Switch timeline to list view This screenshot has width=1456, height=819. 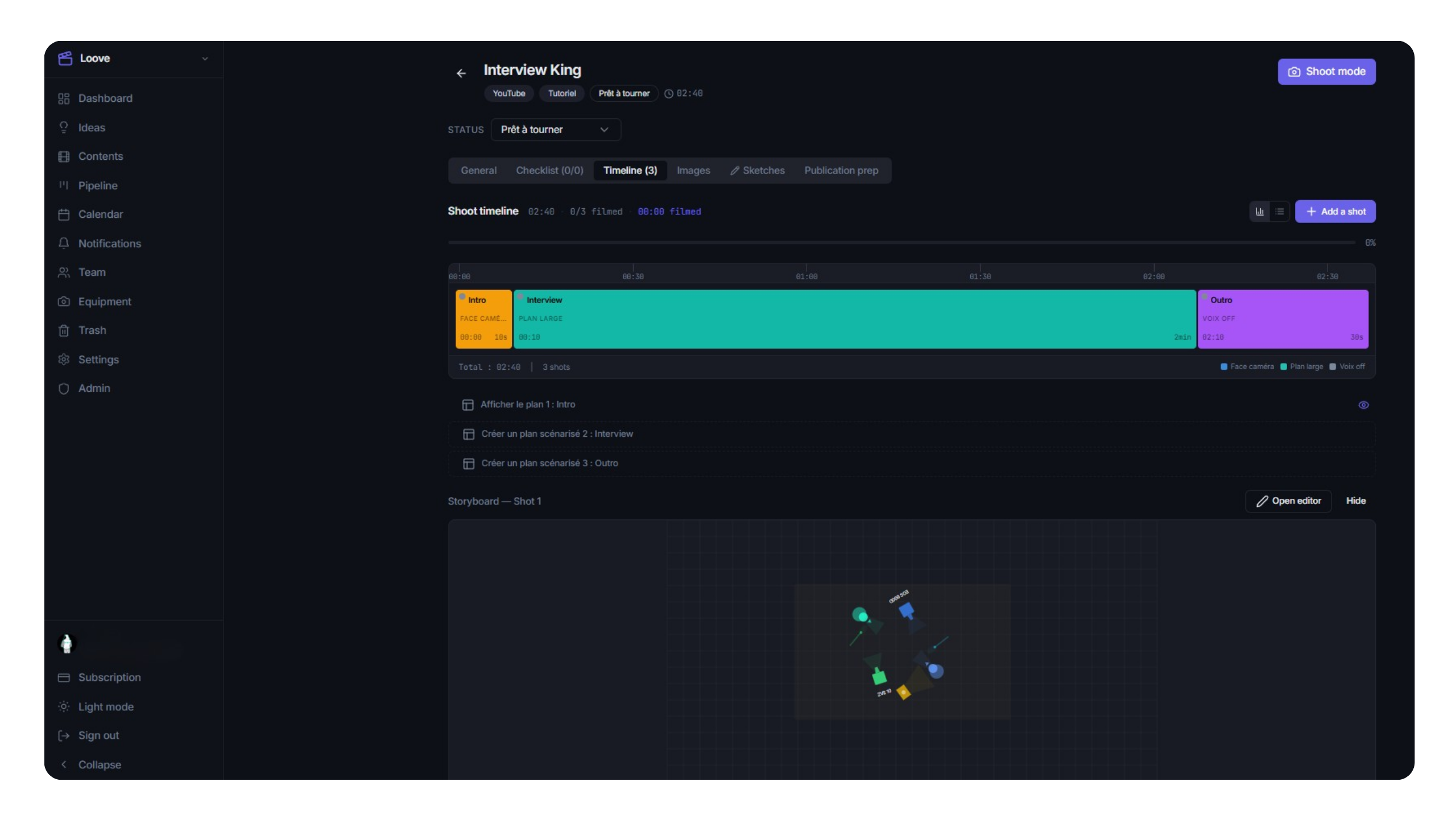pos(1280,211)
